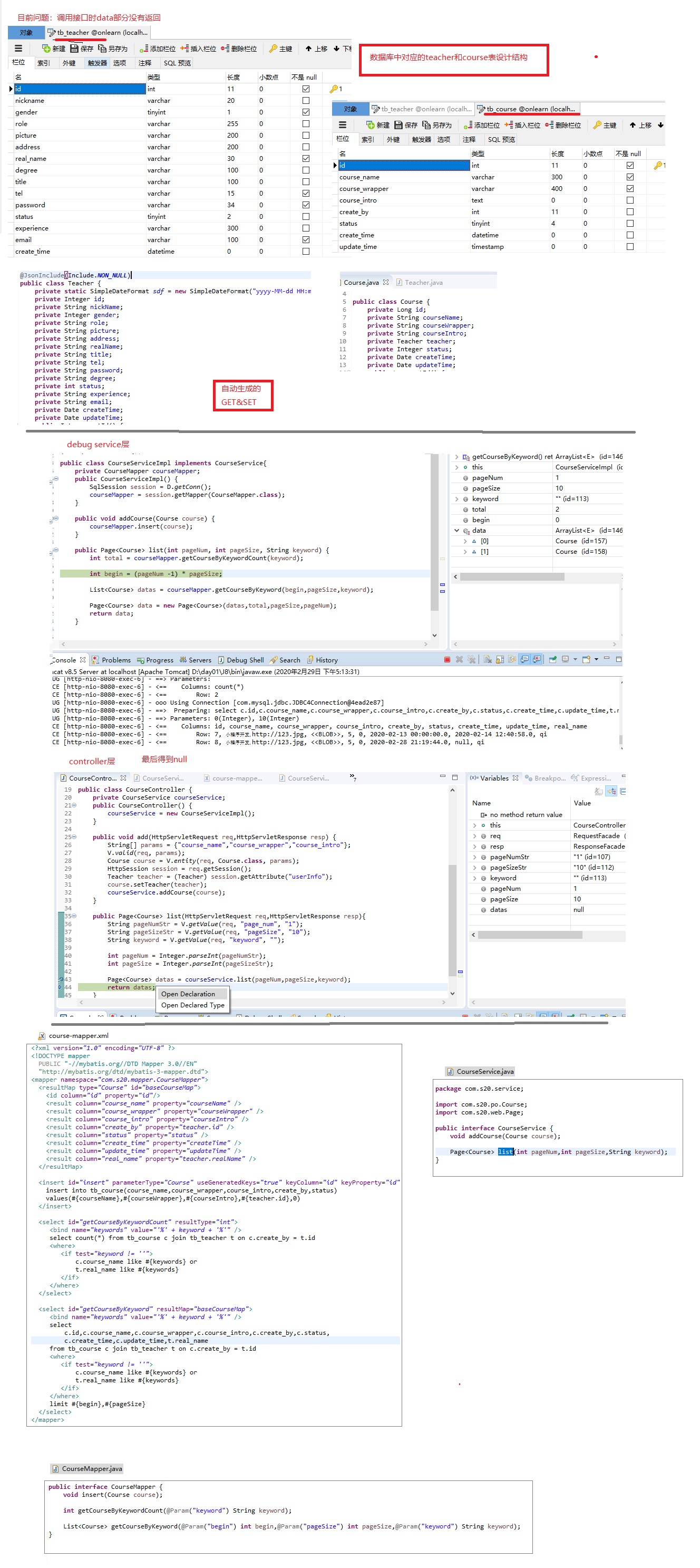Screen dimensions: 700x1568
Task: Toggle not-null checkbox for nickname row
Action: (x=306, y=100)
